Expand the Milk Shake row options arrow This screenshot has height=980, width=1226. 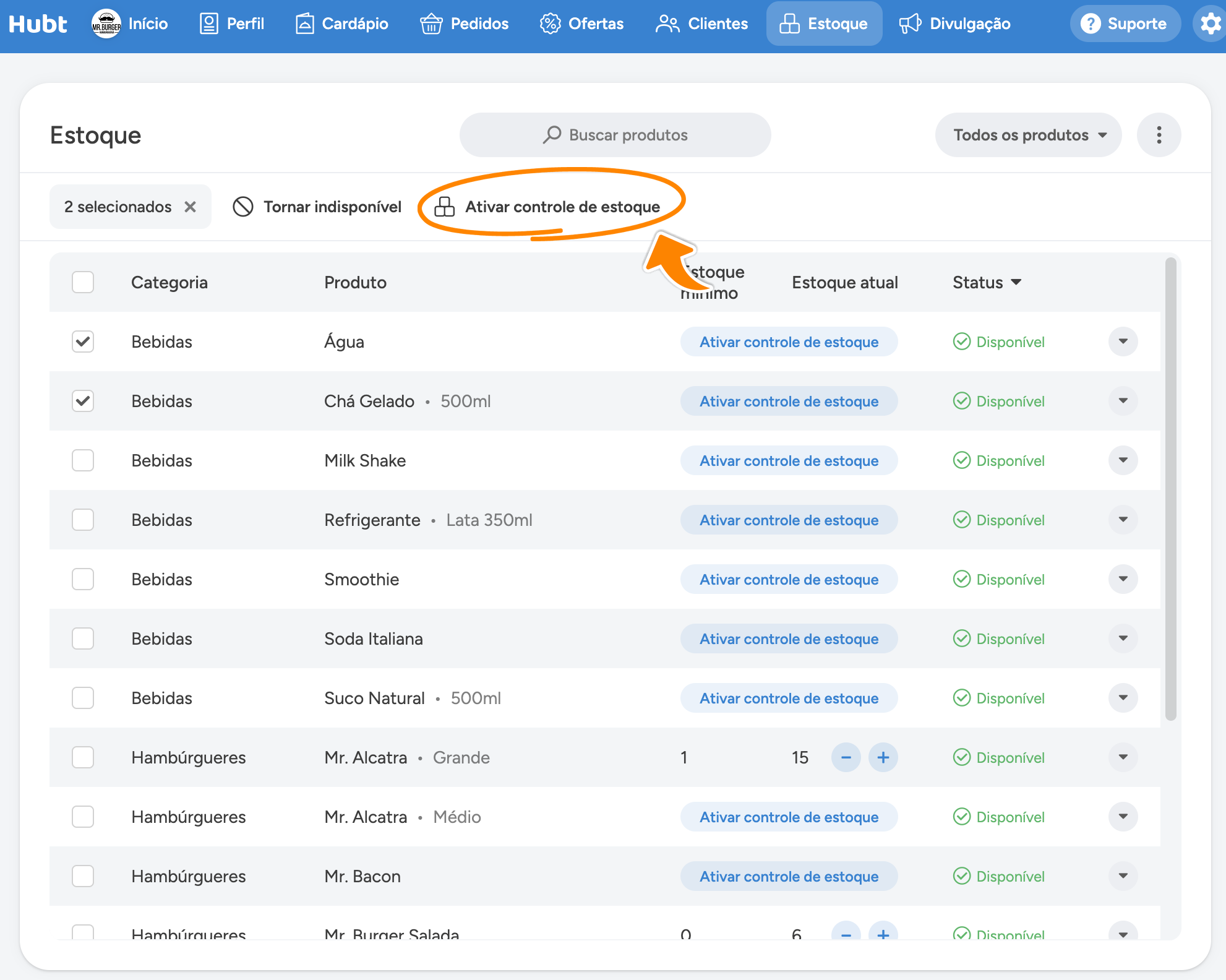pyautogui.click(x=1123, y=460)
